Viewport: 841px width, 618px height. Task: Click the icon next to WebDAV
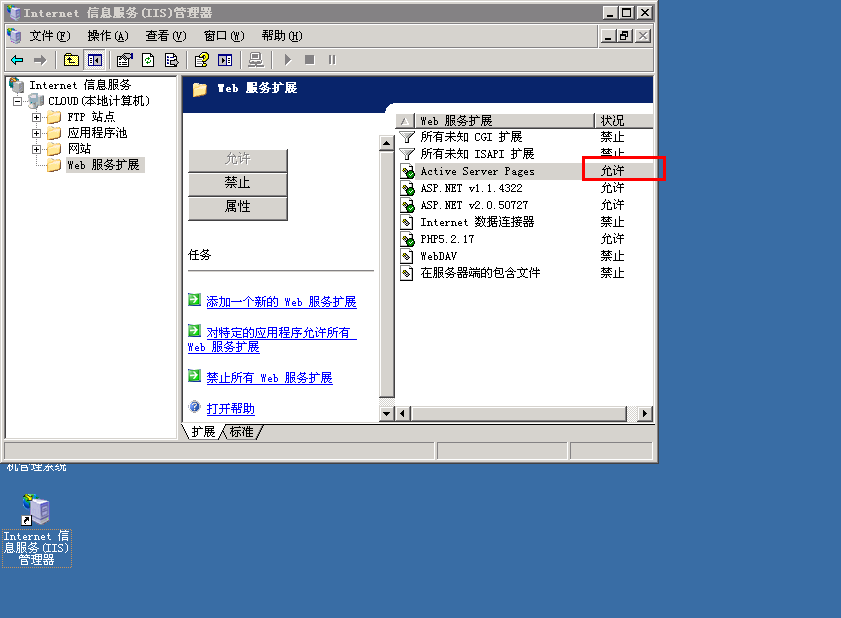407,256
